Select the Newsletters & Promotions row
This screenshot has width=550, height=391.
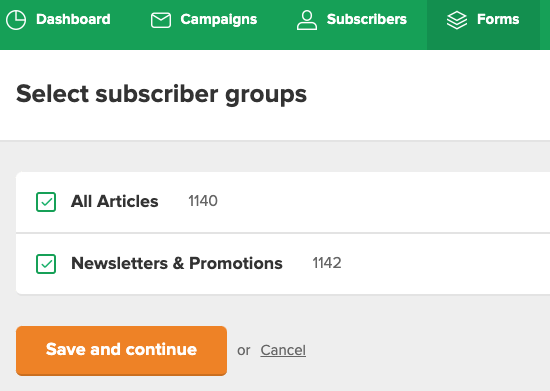point(283,264)
